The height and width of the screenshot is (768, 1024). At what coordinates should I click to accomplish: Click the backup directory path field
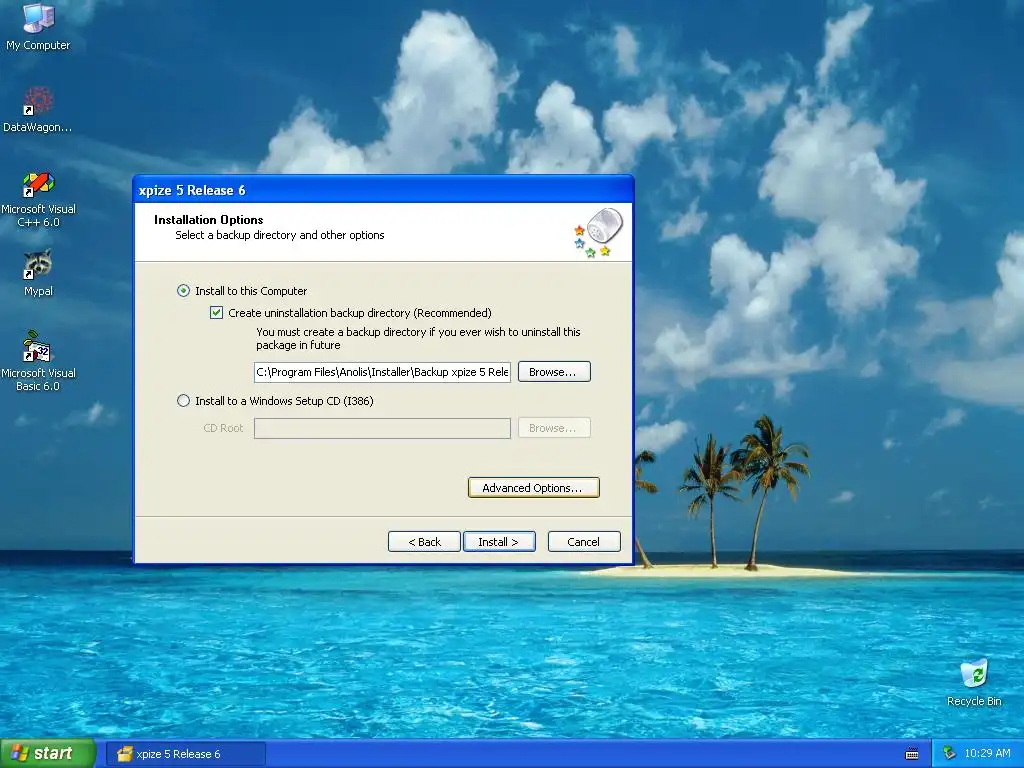tap(382, 372)
